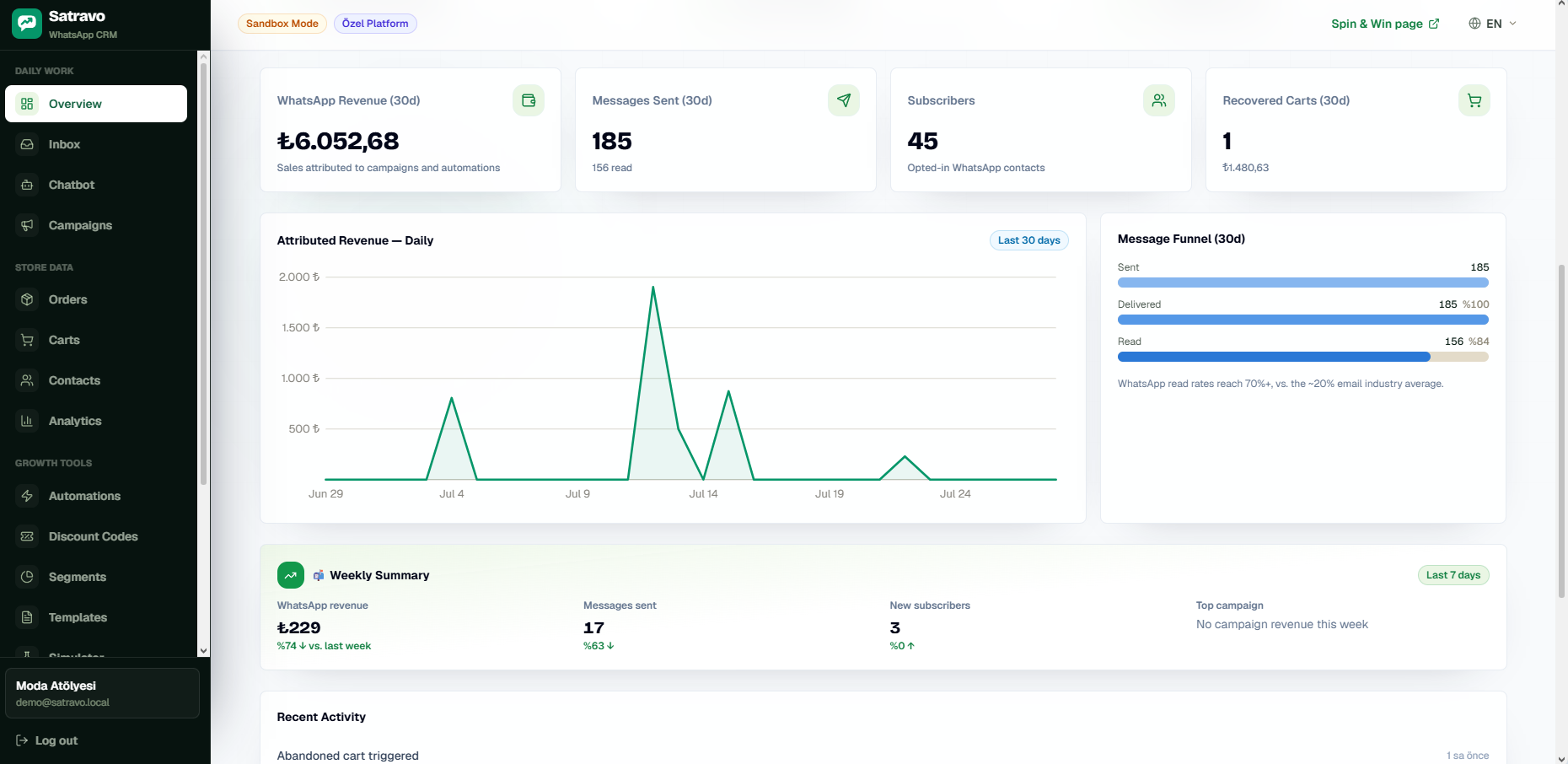Image resolution: width=1568 pixels, height=764 pixels.
Task: Click the Log out button
Action: point(47,740)
